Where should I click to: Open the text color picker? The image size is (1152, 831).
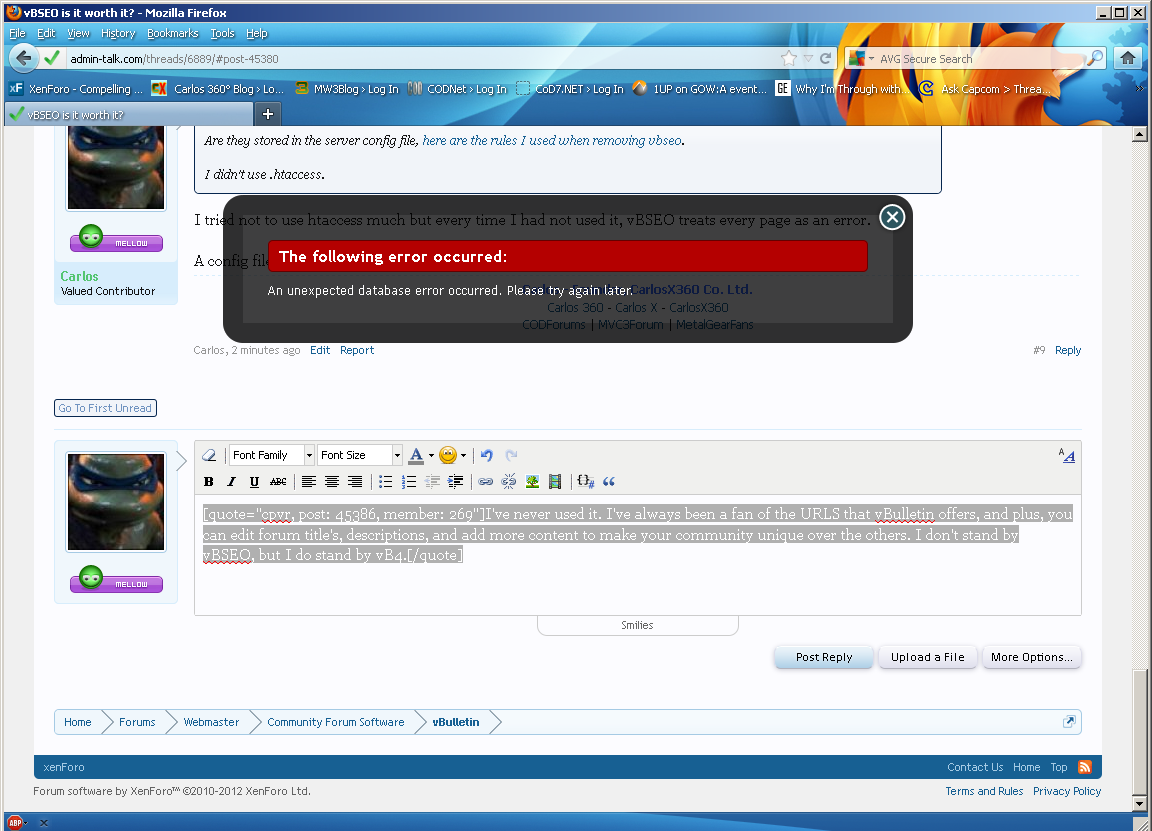point(416,456)
